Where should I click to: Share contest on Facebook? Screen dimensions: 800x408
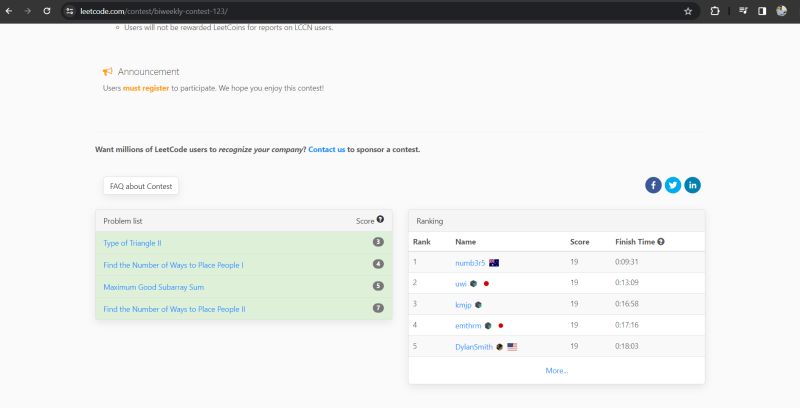point(653,185)
